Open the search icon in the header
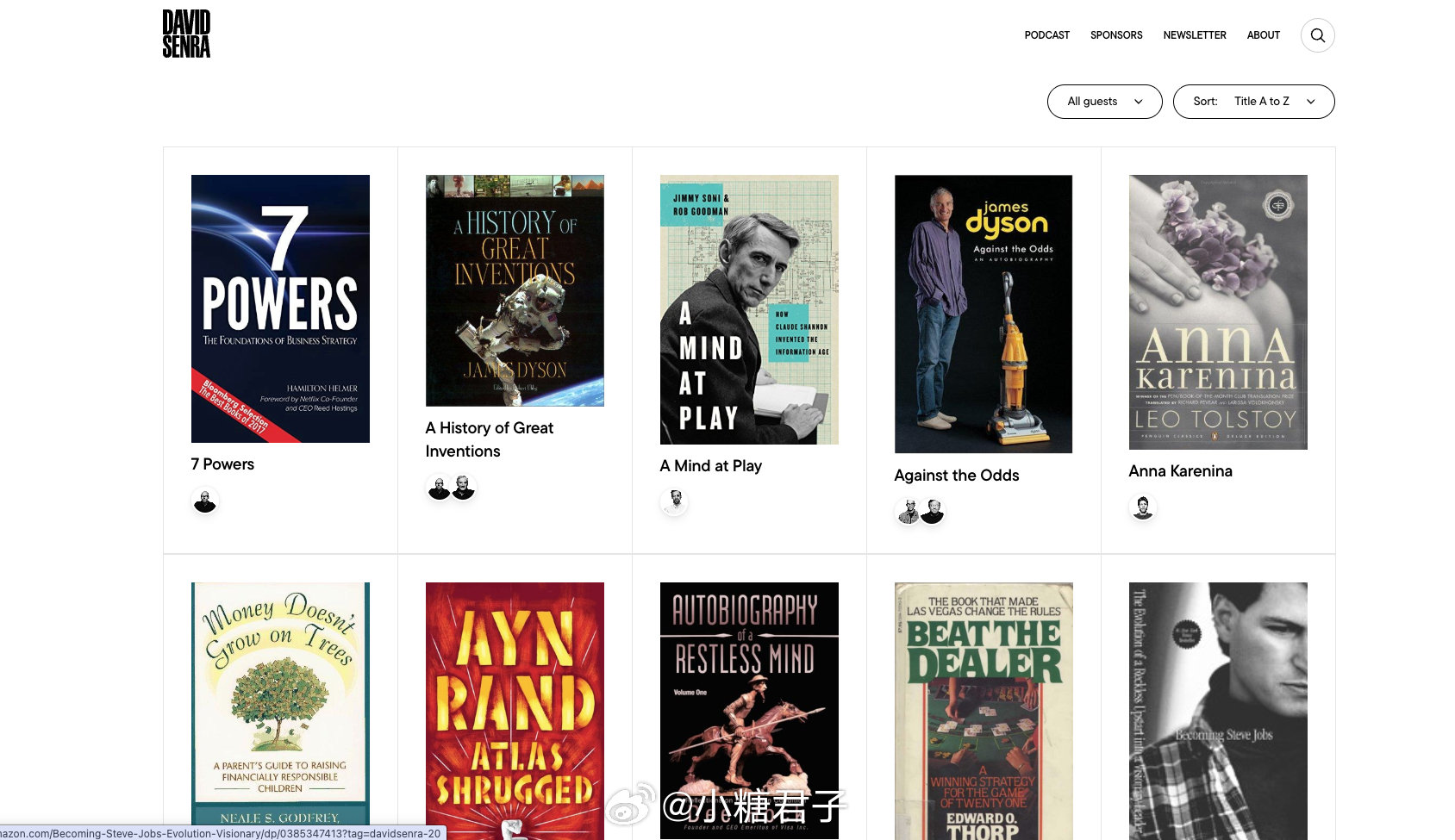This screenshot has height=840, width=1455. coord(1317,35)
